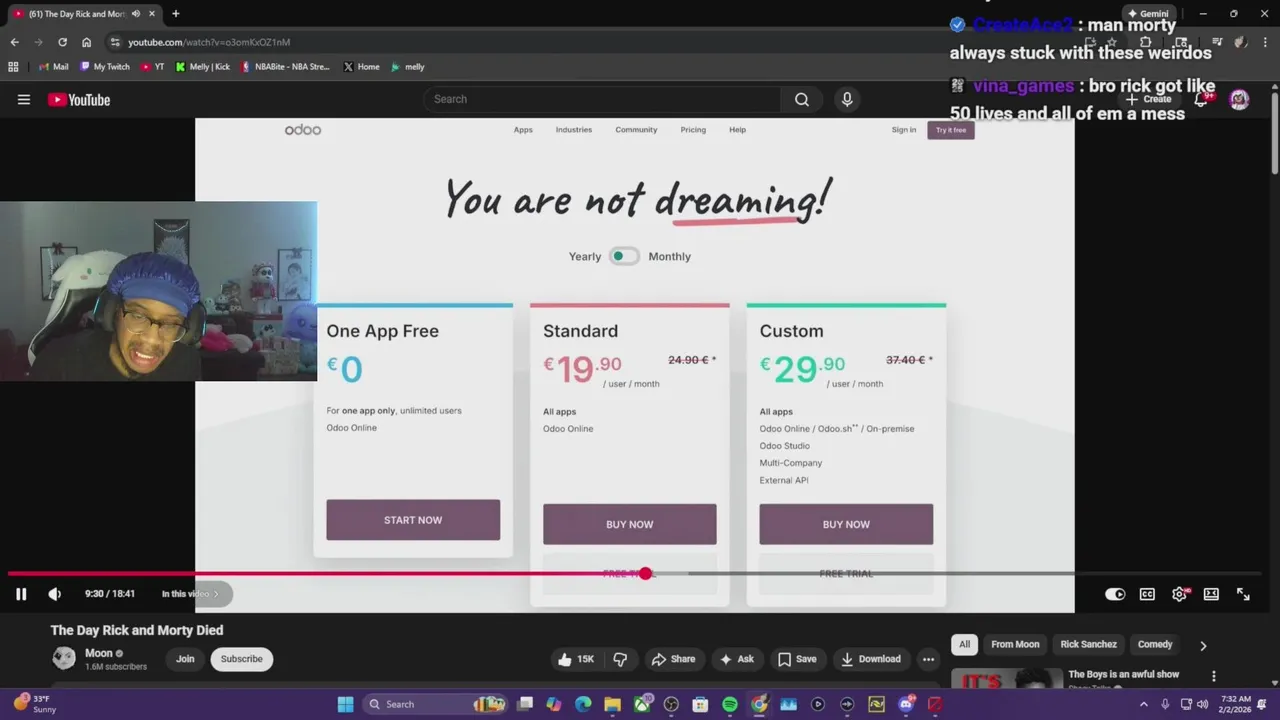Screen dimensions: 1280x720
Task: Reload the page
Action: coord(62,42)
